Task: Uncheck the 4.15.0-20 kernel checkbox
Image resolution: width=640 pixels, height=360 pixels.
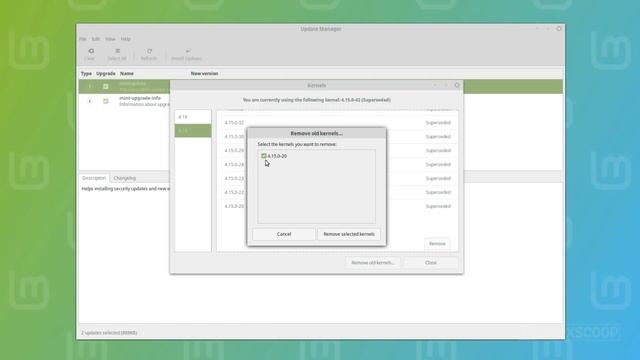Action: (264, 156)
